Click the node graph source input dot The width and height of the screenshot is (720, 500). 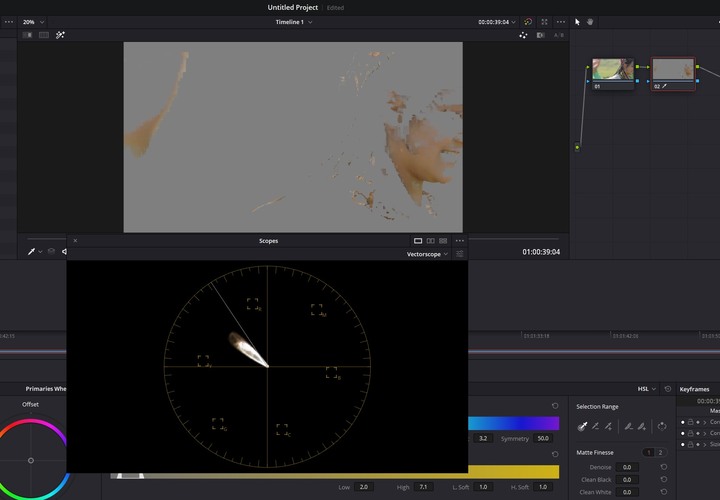pyautogui.click(x=577, y=147)
